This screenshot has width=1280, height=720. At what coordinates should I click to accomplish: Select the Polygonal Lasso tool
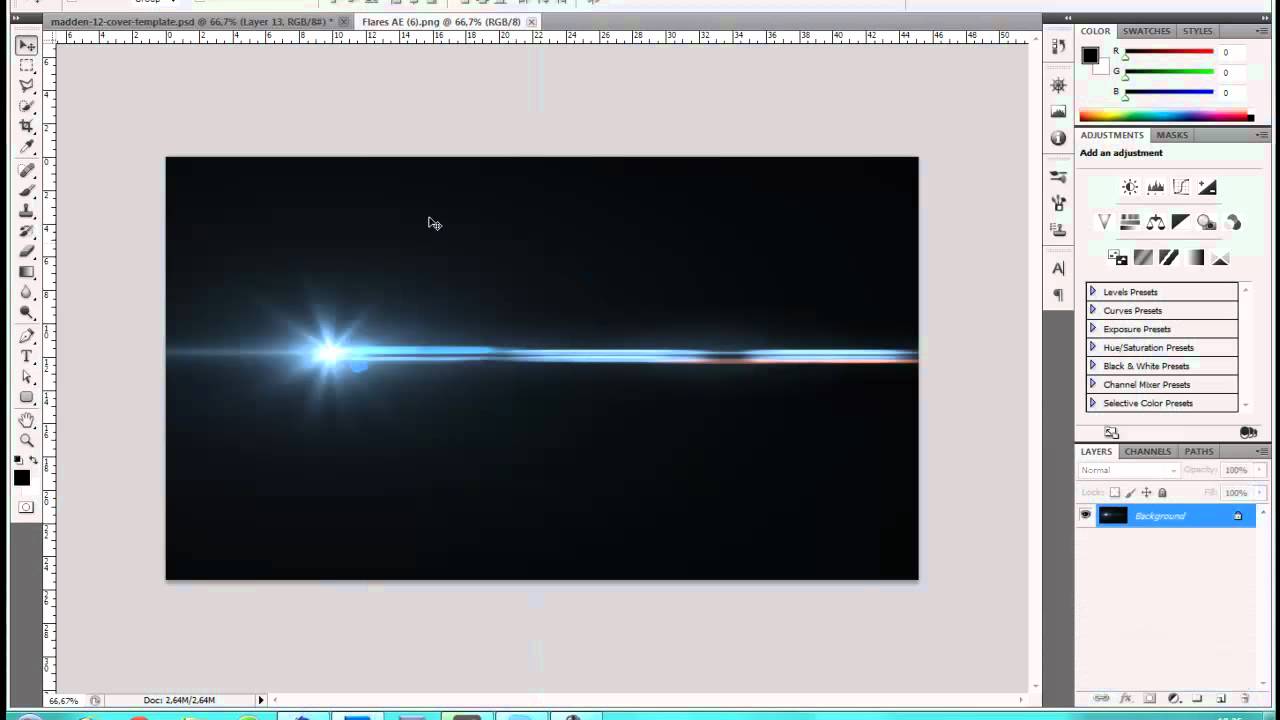point(27,86)
